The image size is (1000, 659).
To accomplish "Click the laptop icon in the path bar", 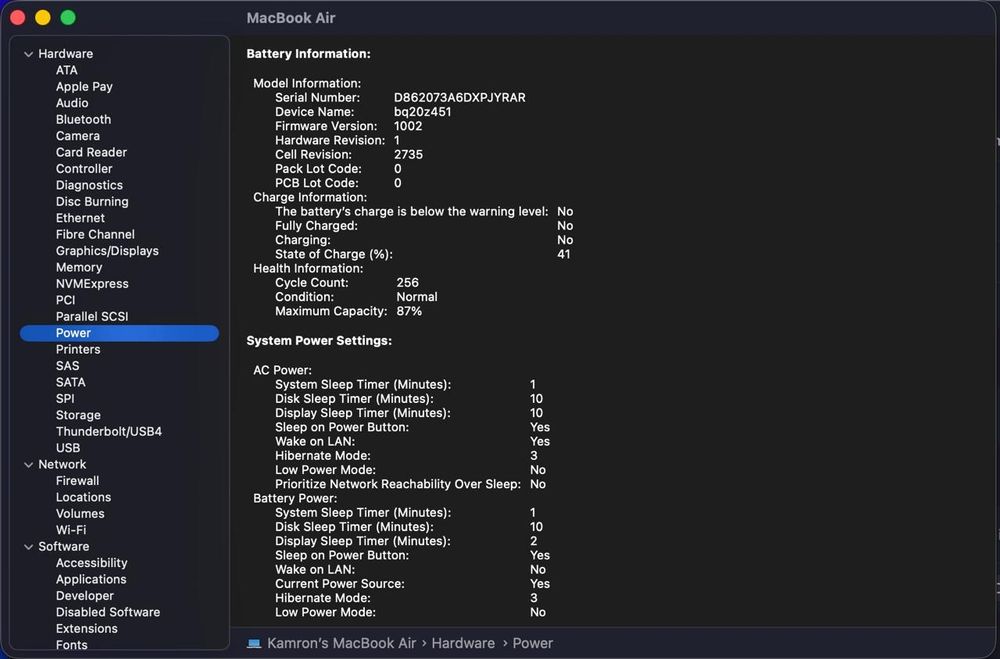I will point(254,643).
